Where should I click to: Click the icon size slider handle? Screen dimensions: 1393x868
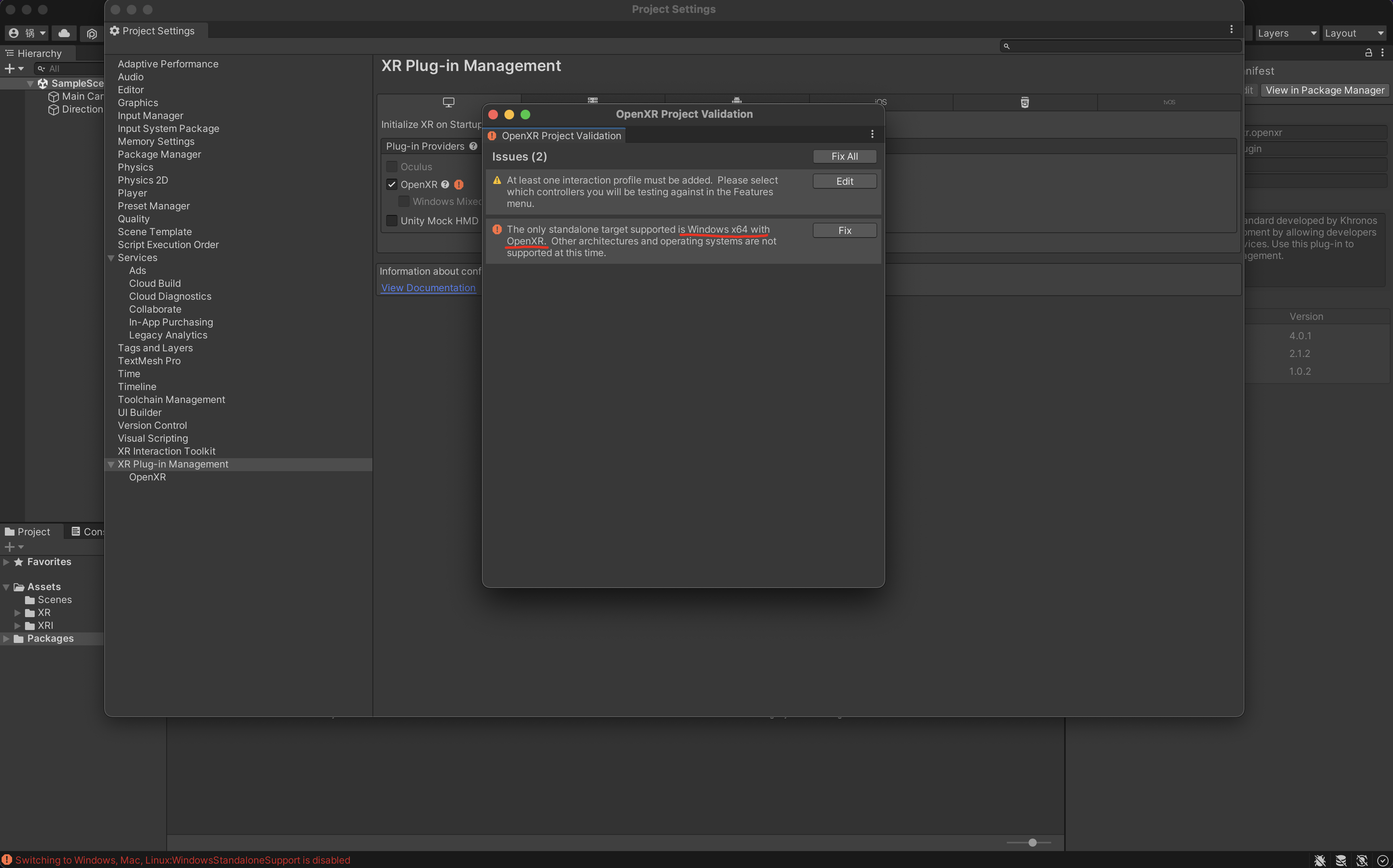[x=1032, y=842]
